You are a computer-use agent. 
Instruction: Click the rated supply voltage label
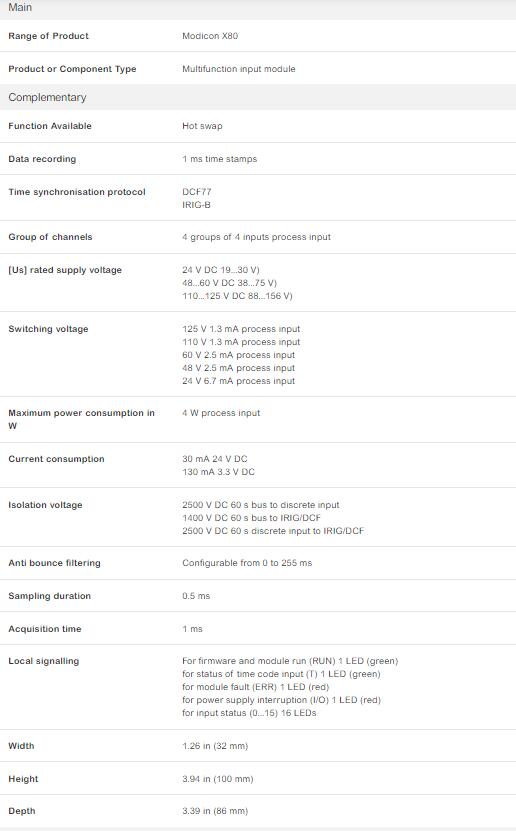65,270
